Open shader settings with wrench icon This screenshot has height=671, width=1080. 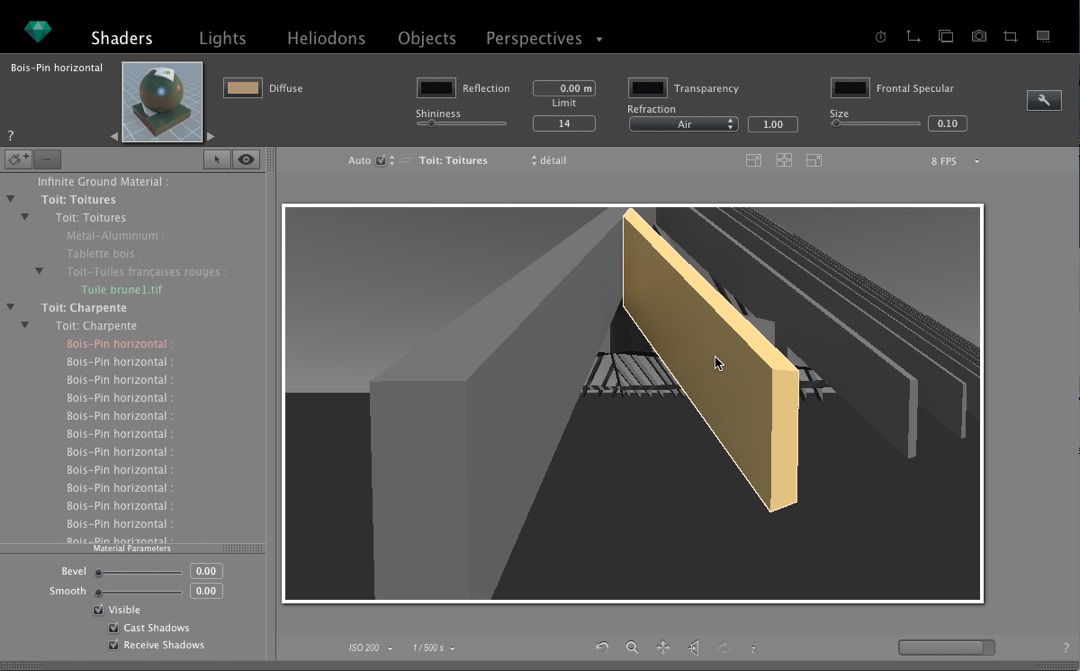click(x=1044, y=100)
